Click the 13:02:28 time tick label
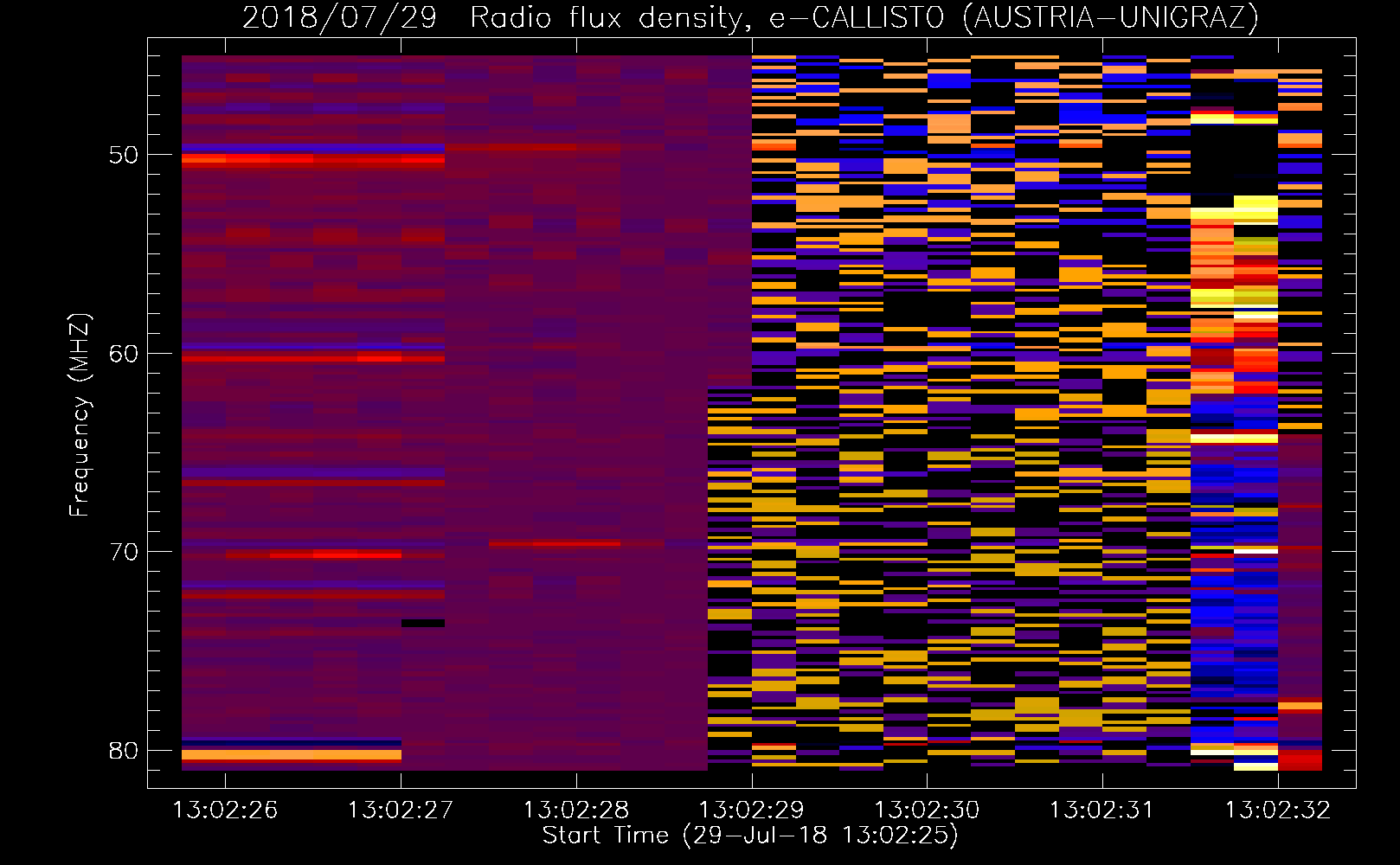1400x865 pixels. [x=576, y=810]
